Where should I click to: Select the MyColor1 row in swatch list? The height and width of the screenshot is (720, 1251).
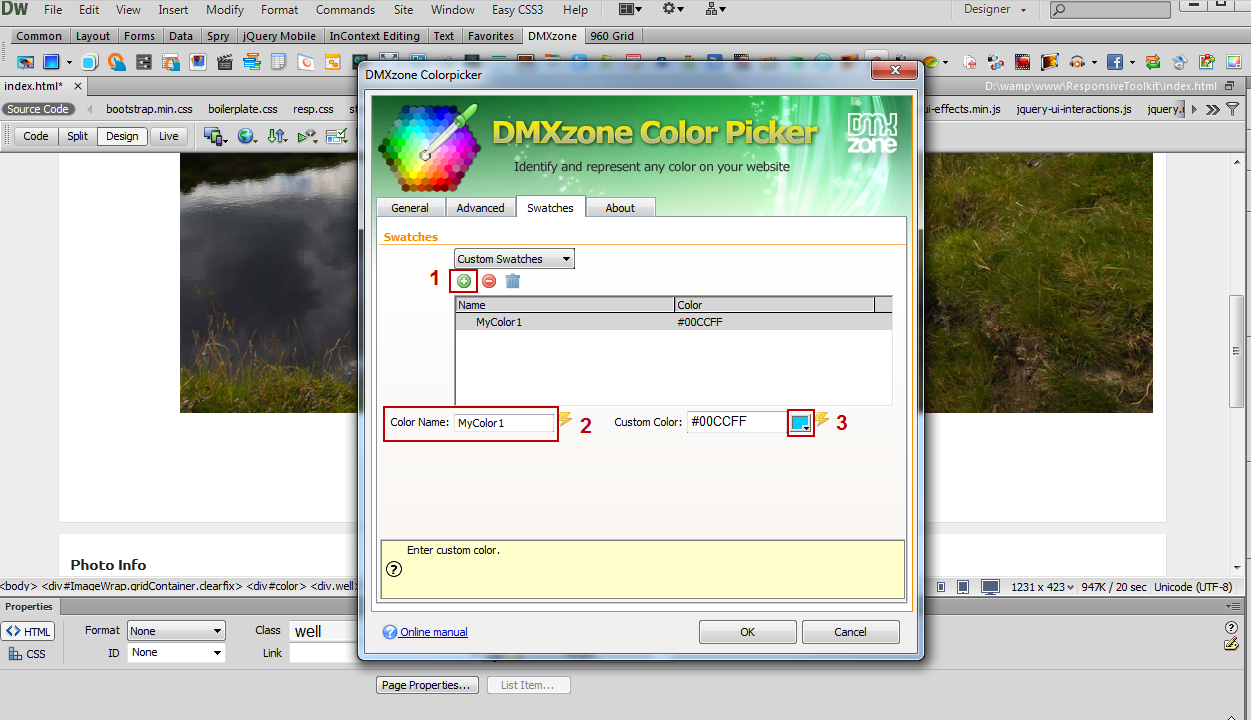[x=673, y=322]
